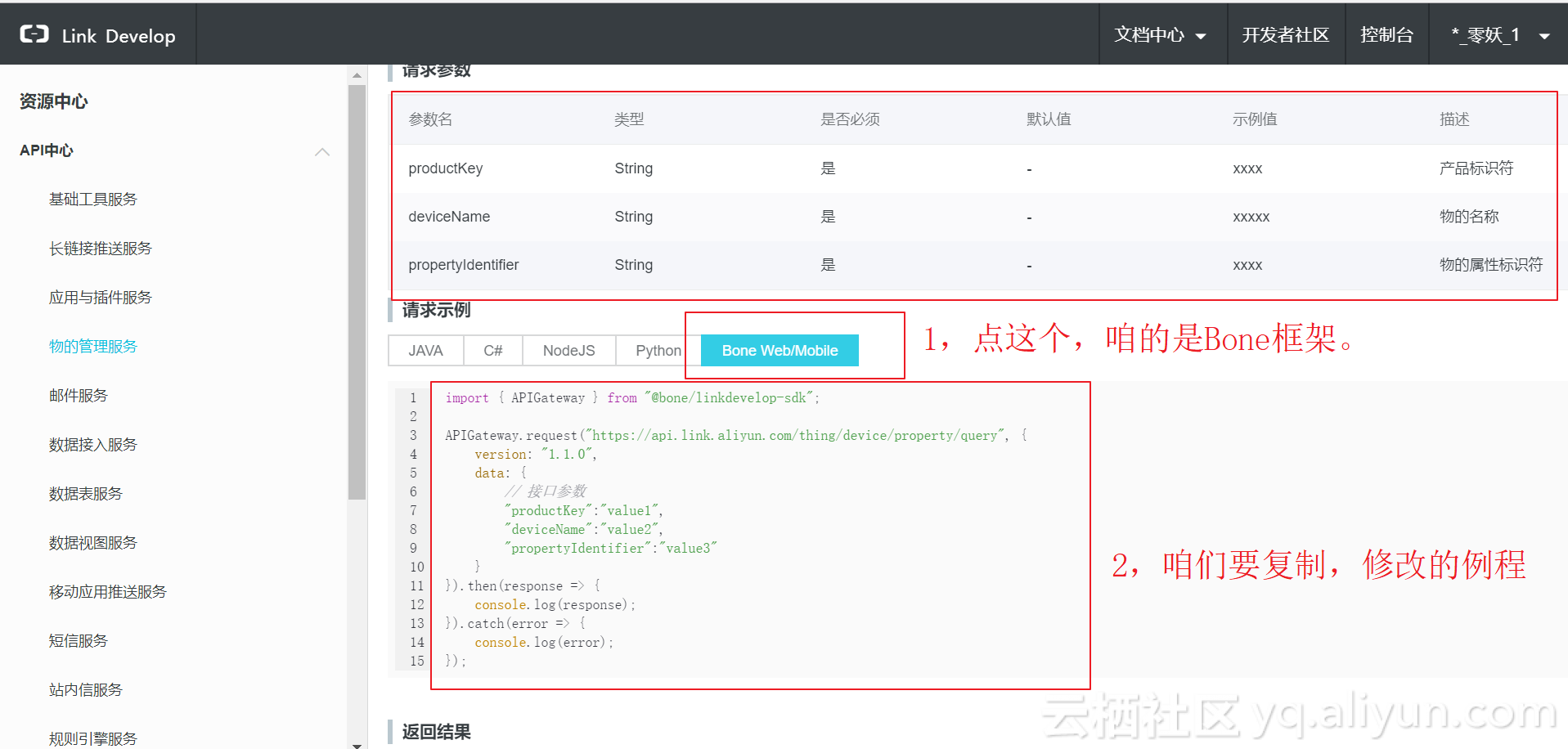Click the 参数名 column header
The height and width of the screenshot is (749, 1568).
click(x=430, y=119)
